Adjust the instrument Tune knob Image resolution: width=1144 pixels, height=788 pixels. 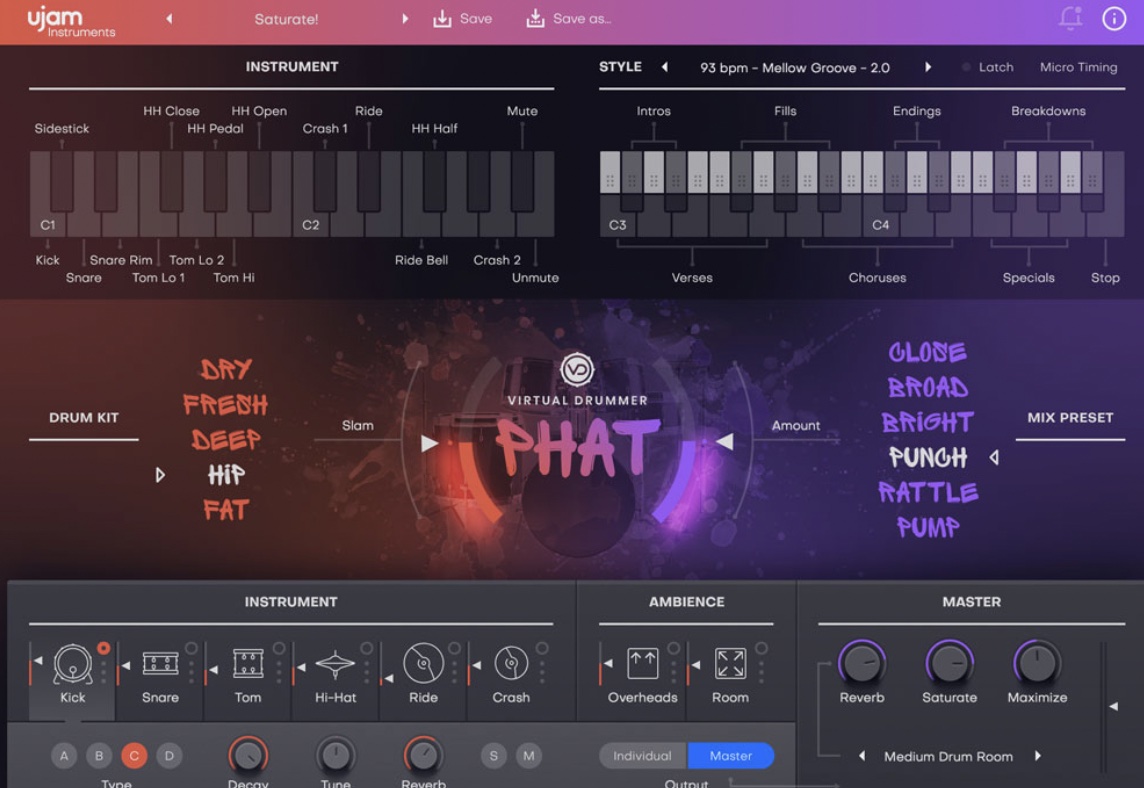point(336,756)
